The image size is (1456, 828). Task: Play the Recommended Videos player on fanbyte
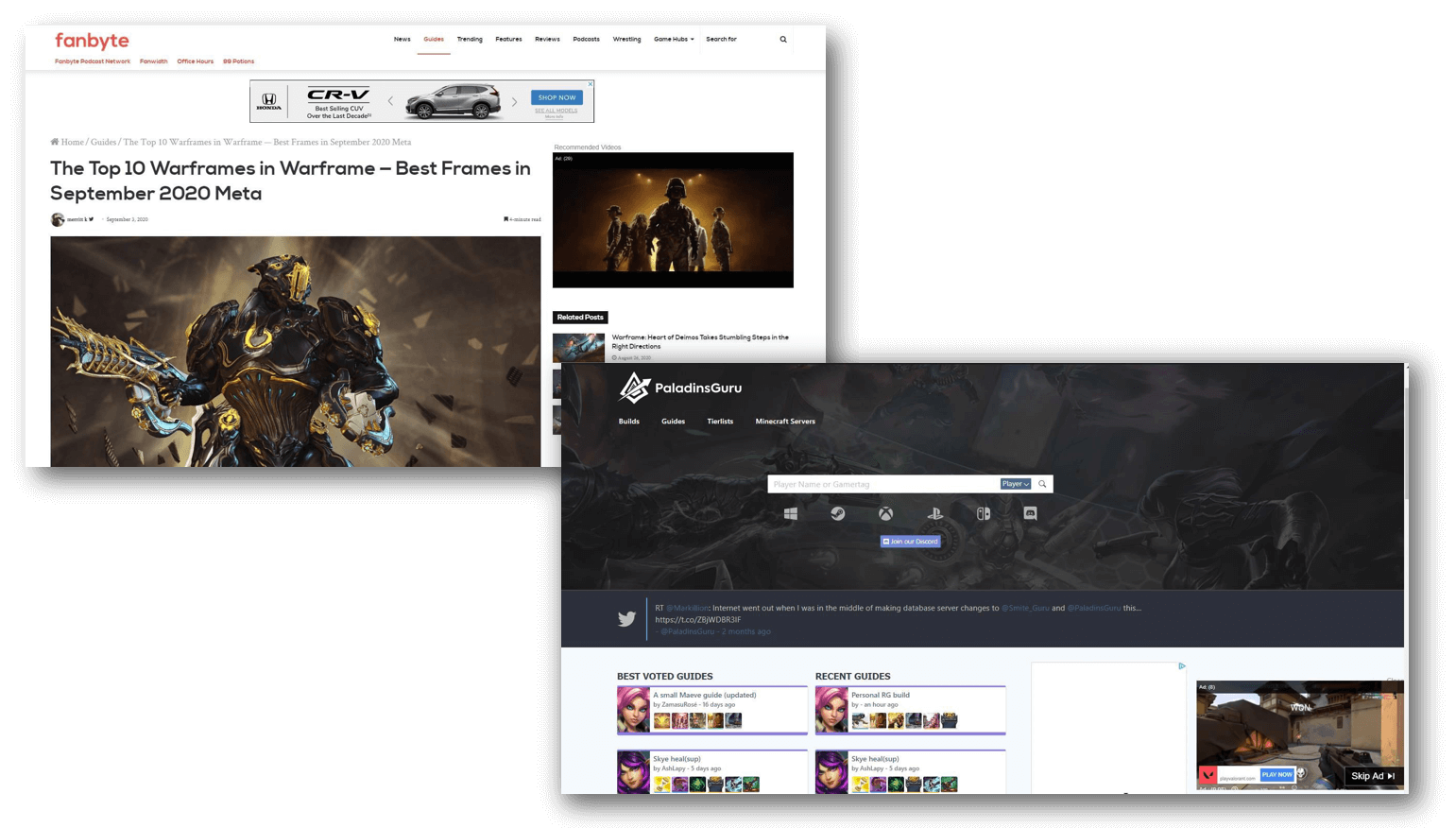pos(673,220)
